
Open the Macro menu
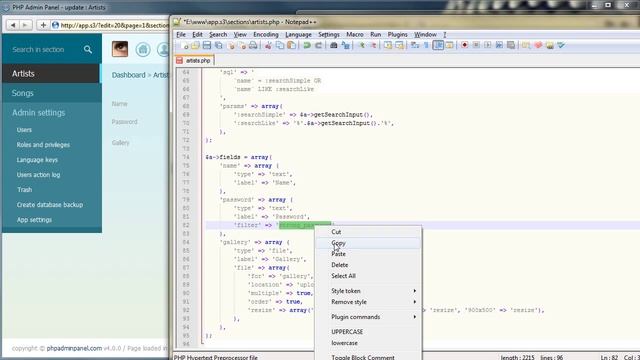pyautogui.click(x=355, y=35)
